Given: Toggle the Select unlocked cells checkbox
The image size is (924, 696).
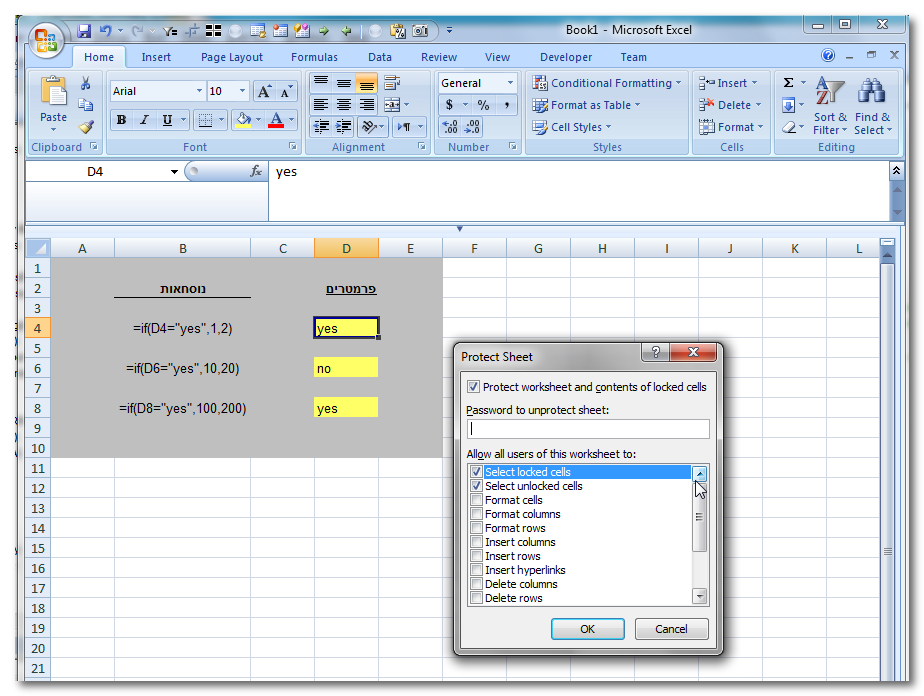Looking at the screenshot, I should pos(477,486).
